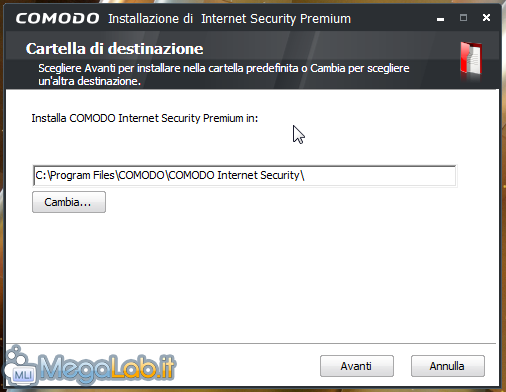Click the 'un'altra destinazione.' header subtitle line

click(x=89, y=81)
